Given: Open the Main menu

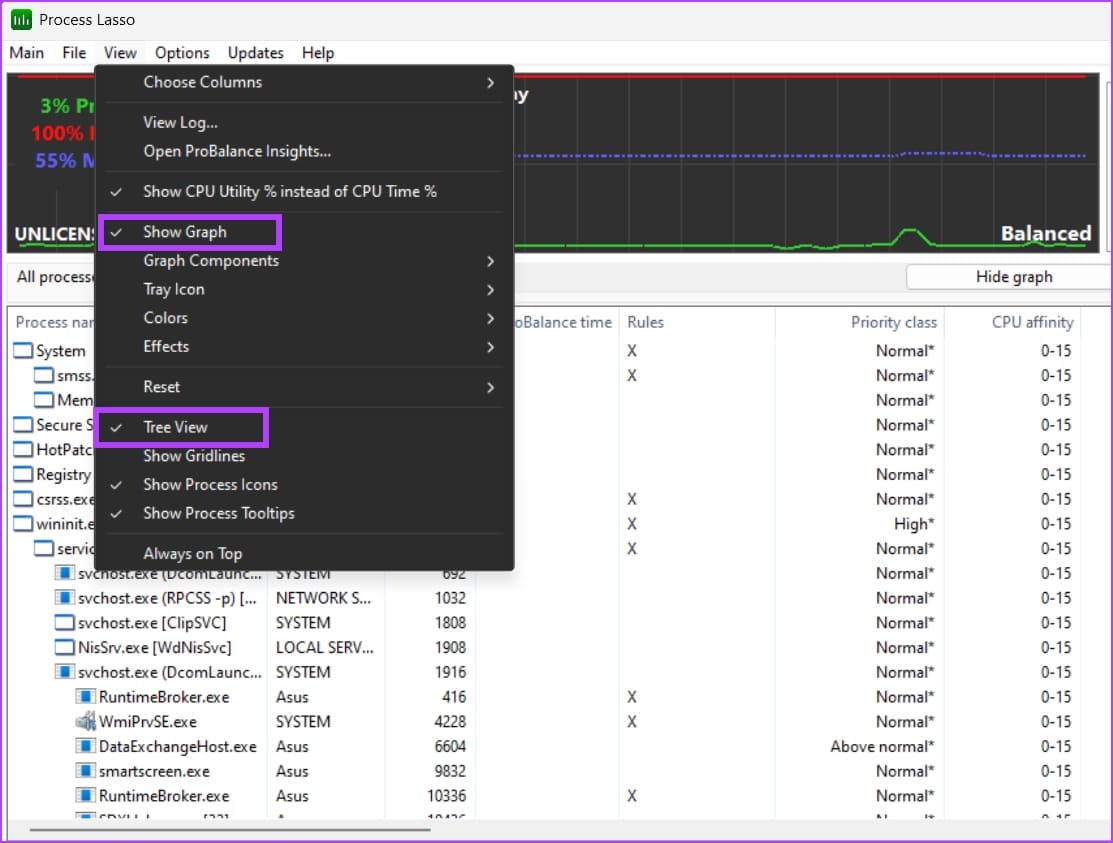Looking at the screenshot, I should tap(27, 53).
